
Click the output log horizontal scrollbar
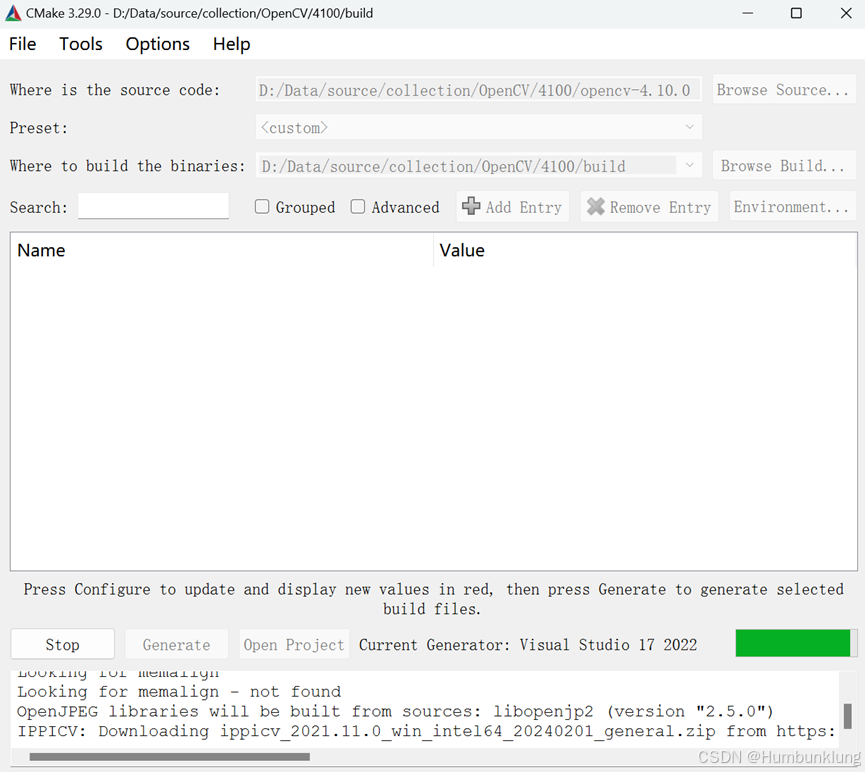tap(169, 757)
